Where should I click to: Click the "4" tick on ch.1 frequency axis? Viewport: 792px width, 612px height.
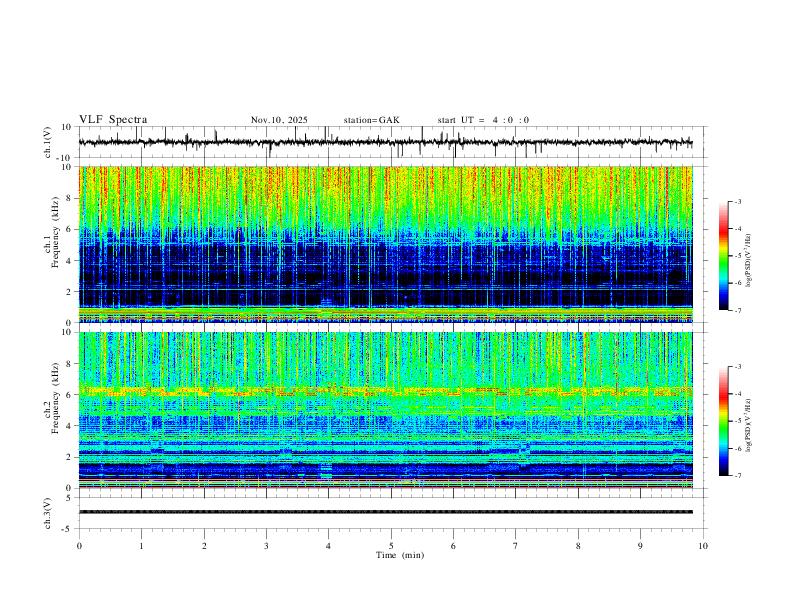point(69,261)
